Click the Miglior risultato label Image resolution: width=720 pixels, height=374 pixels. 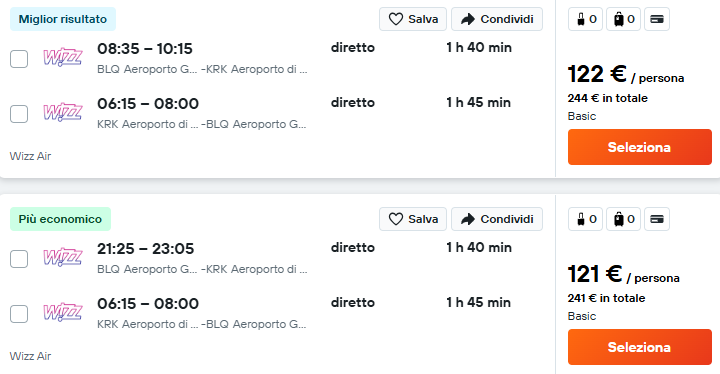[x=63, y=19]
